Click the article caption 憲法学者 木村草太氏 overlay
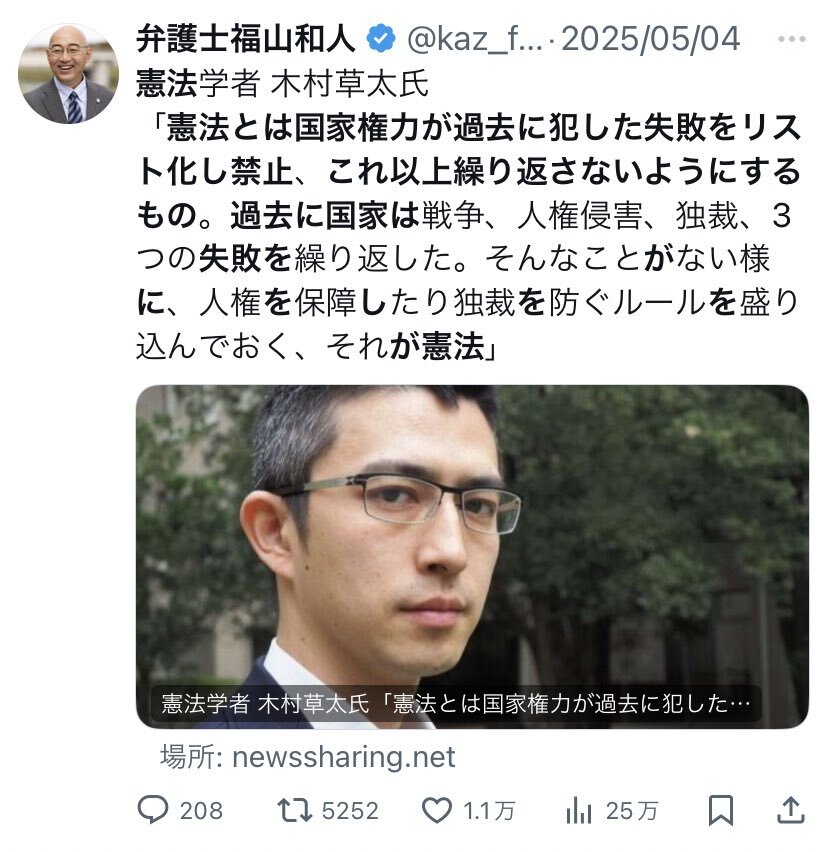Viewport: 827px width, 852px height. coord(455,704)
